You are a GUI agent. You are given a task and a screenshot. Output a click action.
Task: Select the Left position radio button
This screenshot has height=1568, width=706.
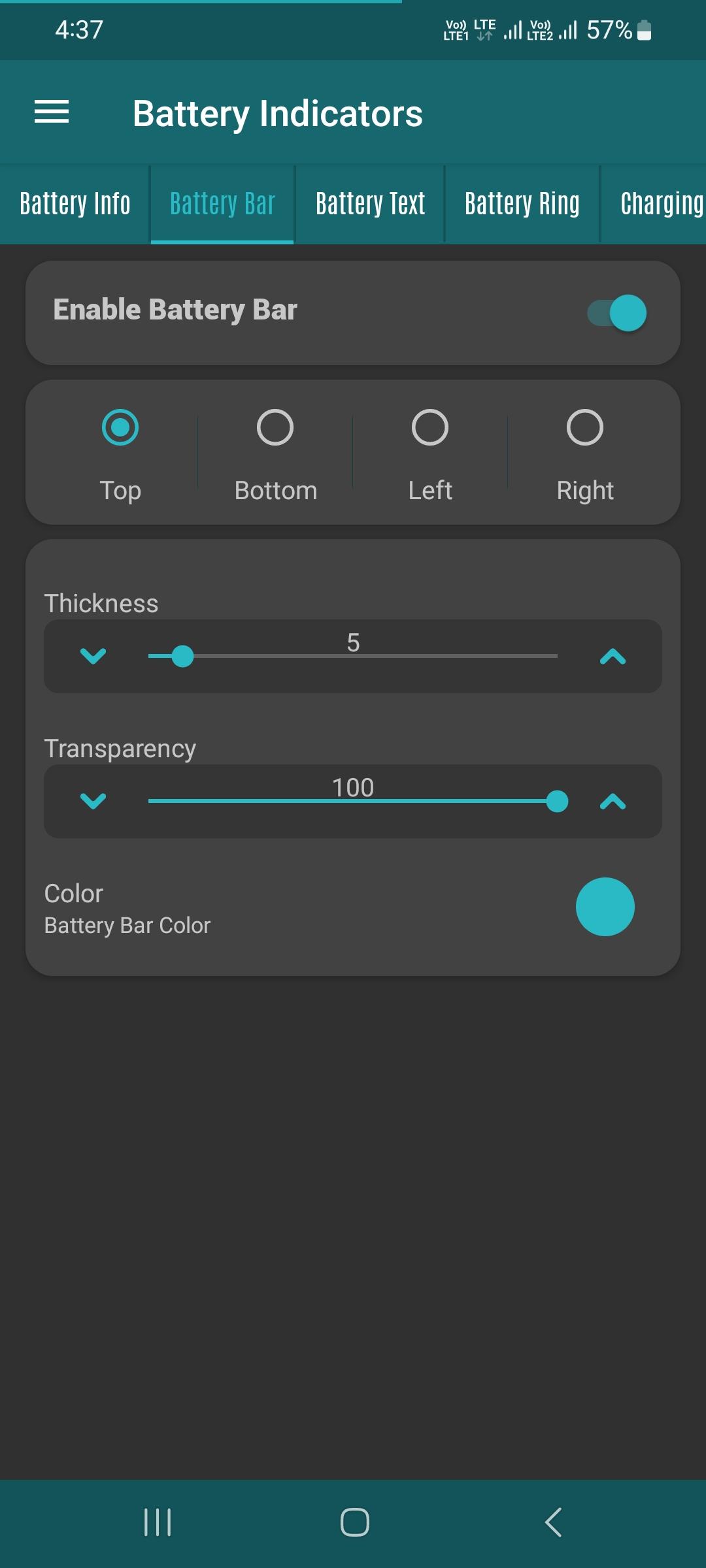tap(430, 427)
